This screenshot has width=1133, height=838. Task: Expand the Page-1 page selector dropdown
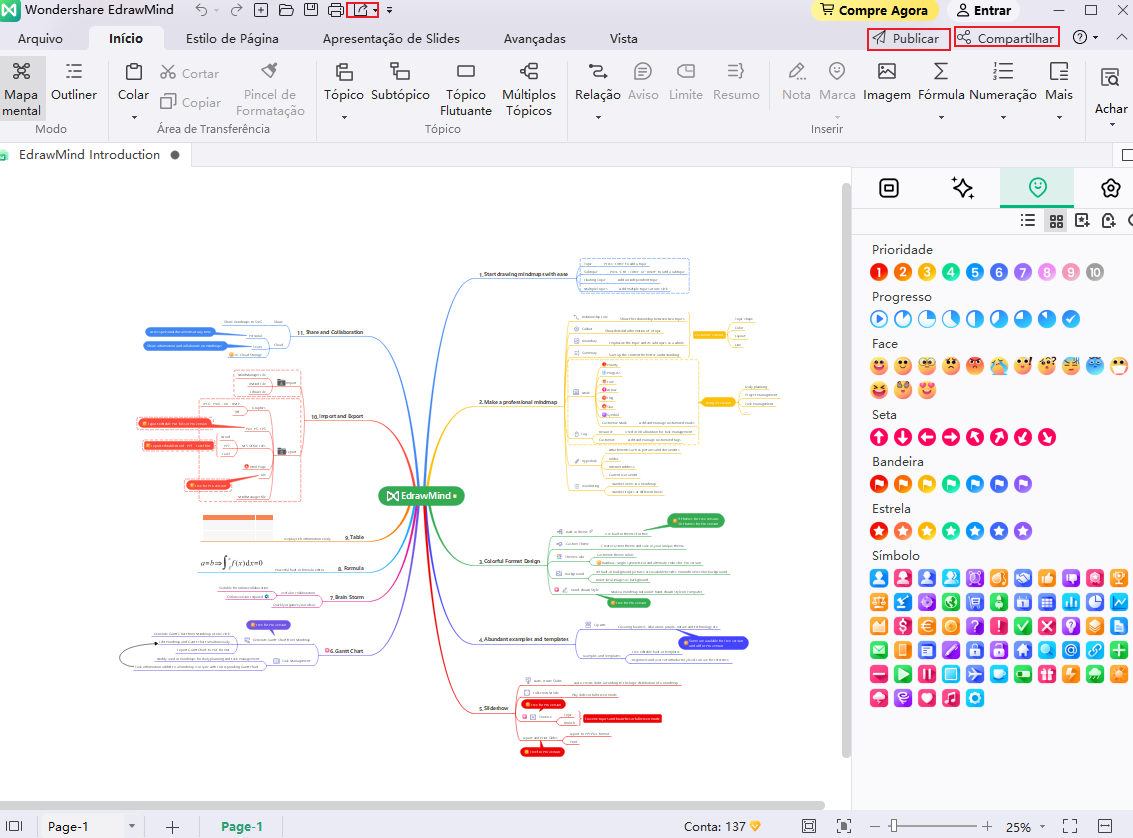pyautogui.click(x=132, y=827)
